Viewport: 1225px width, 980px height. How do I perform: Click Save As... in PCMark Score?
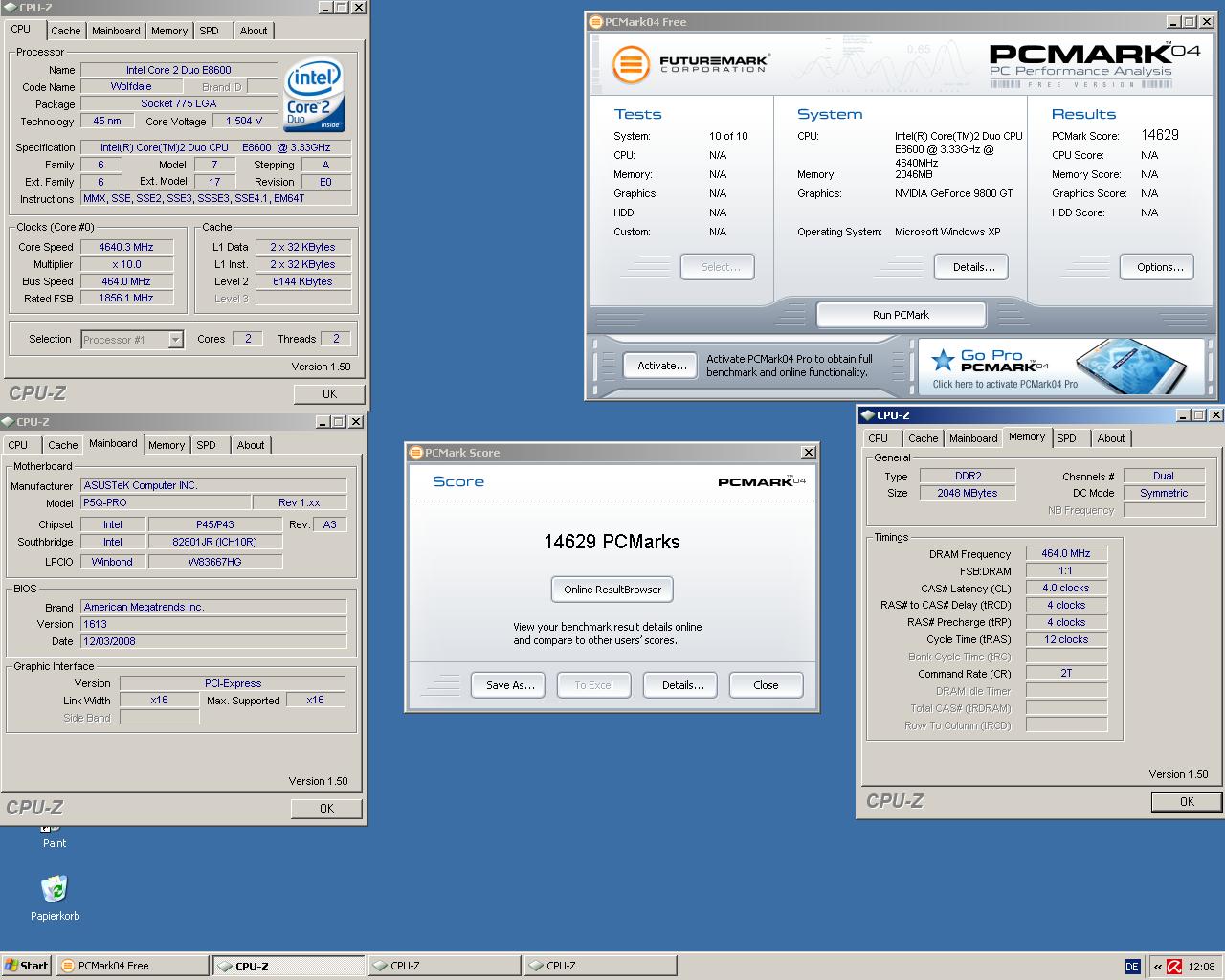tap(509, 685)
